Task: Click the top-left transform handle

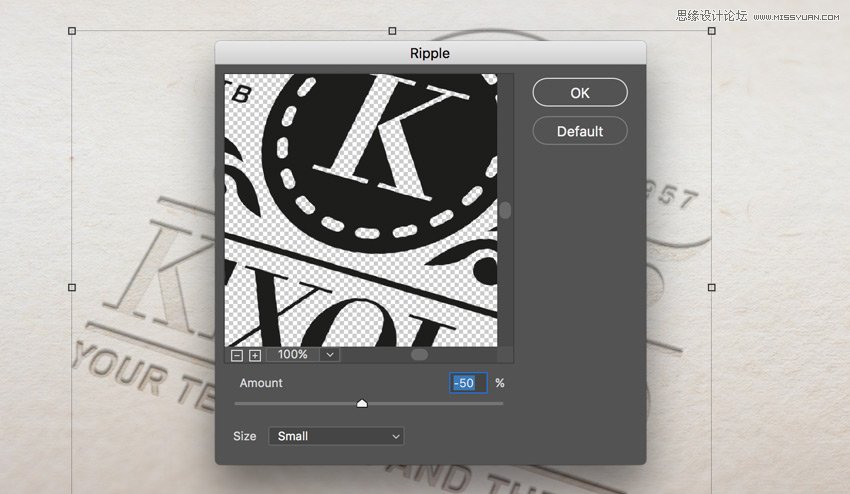Action: [72, 31]
